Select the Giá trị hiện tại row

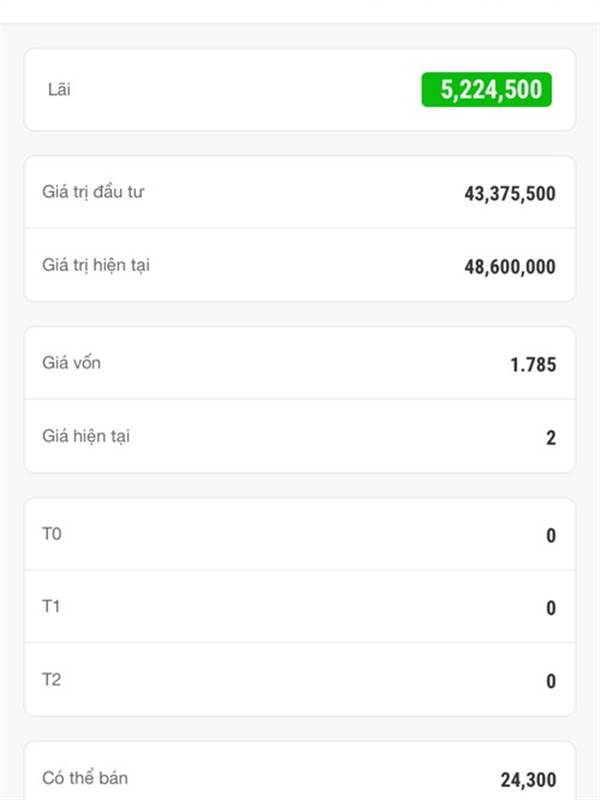[x=300, y=265]
